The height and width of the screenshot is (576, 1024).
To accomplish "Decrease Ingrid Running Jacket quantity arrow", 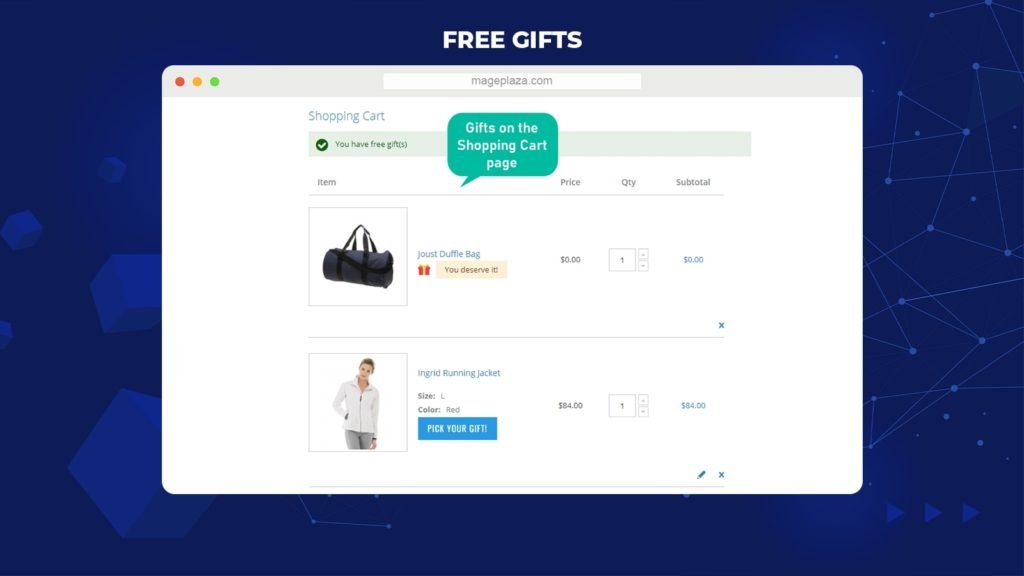I will tap(643, 411).
